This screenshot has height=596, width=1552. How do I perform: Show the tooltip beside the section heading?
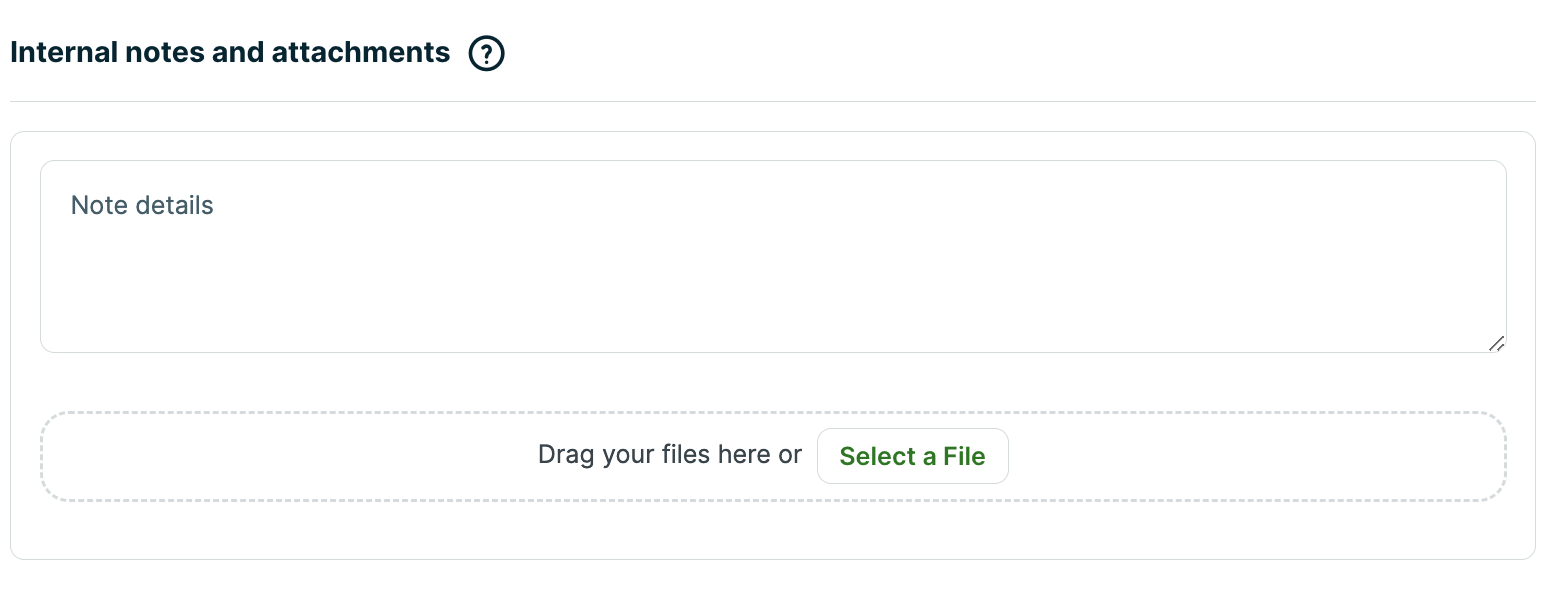[x=486, y=53]
